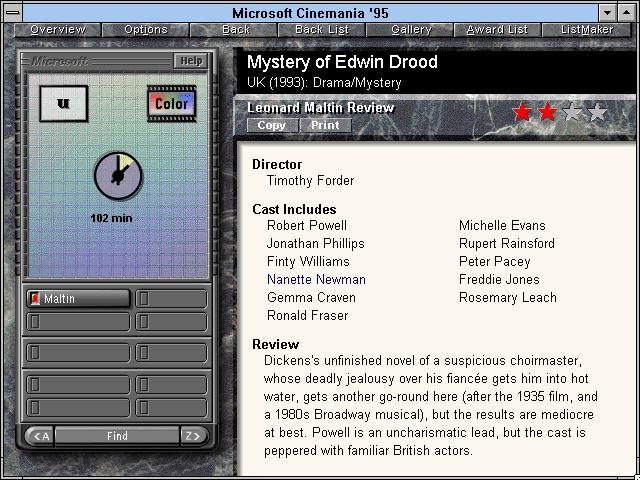This screenshot has height=480, width=640.
Task: Go Back to the previous topic
Action: 235,30
